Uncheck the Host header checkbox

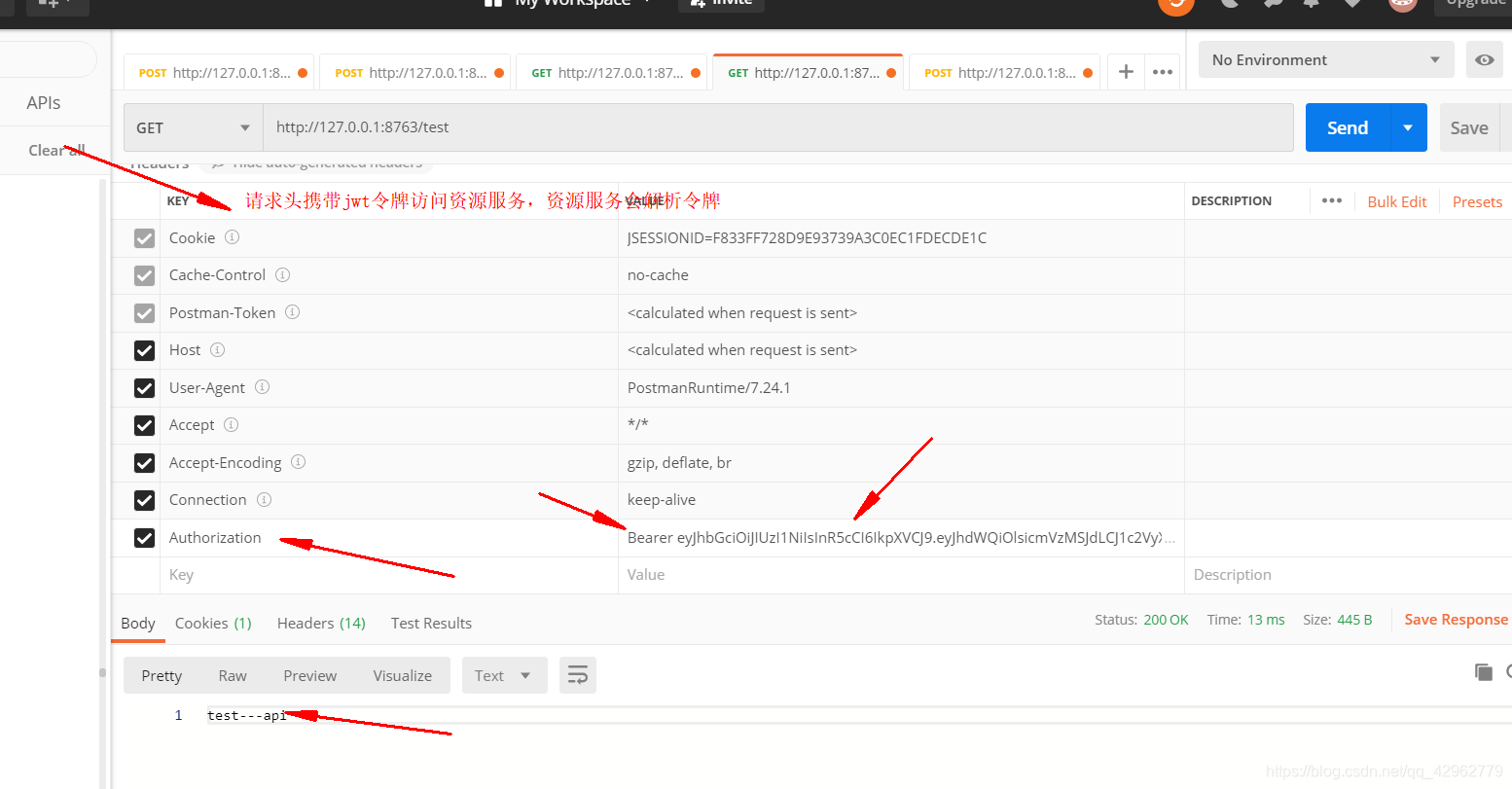(144, 350)
